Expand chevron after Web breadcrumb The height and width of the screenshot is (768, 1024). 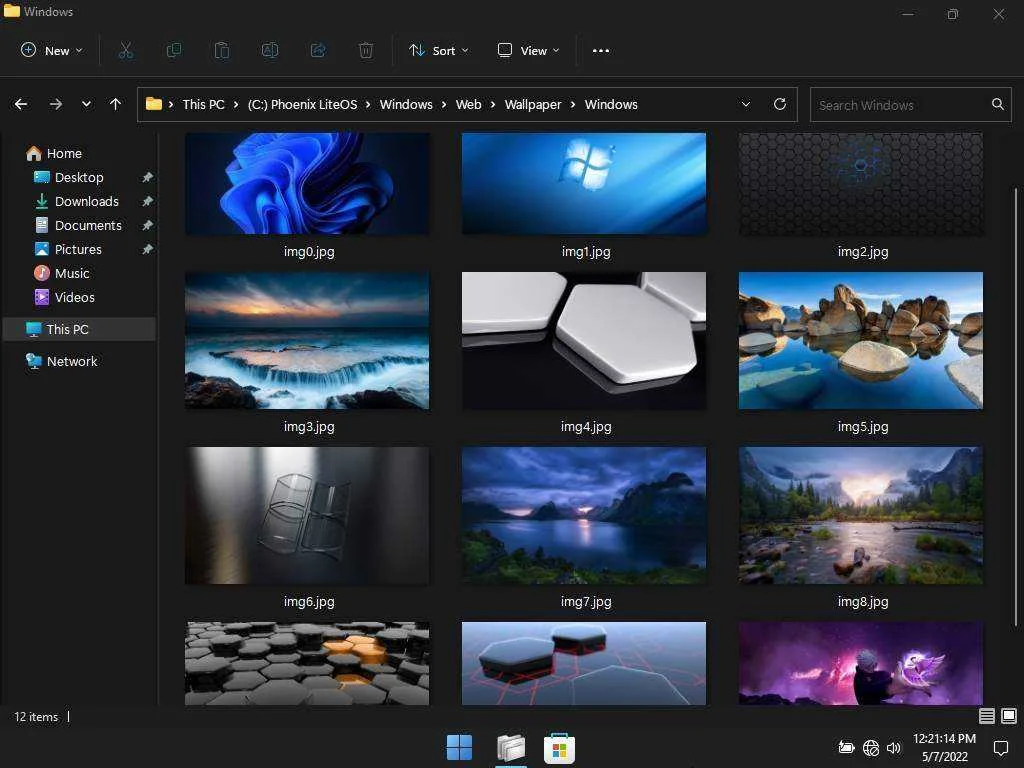pyautogui.click(x=492, y=104)
